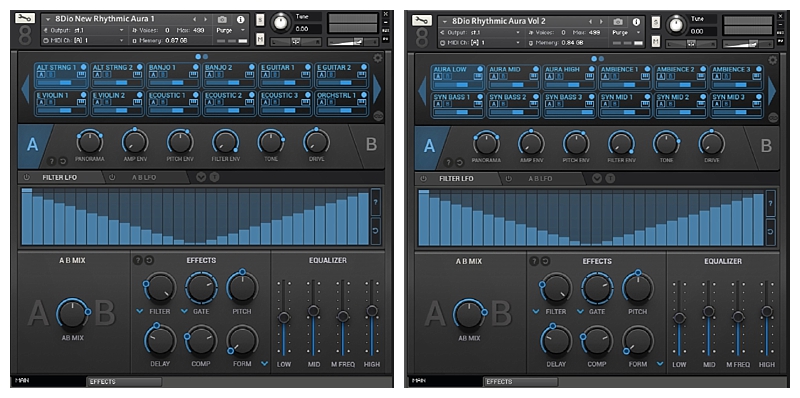The image size is (800, 398).
Task: Select the AMBIENCE 3 preset slot
Action: pyautogui.click(x=737, y=77)
